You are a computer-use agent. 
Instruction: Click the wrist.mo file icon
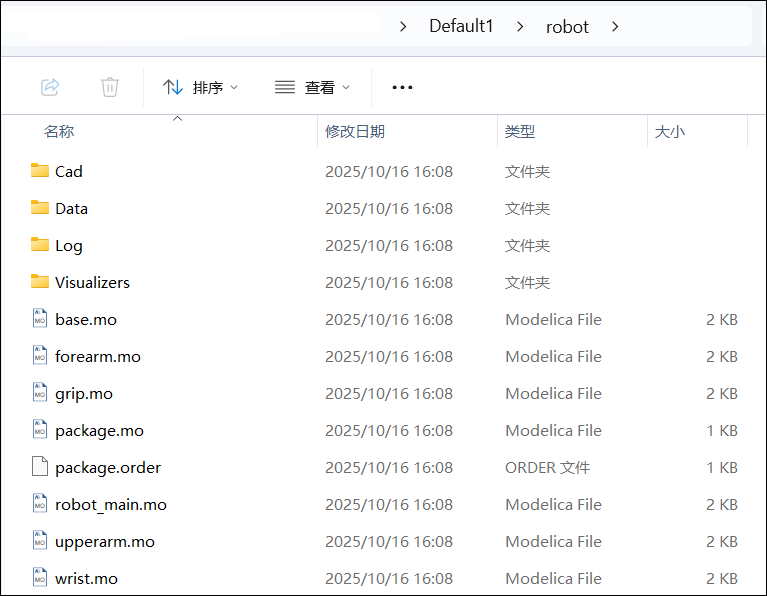click(40, 577)
